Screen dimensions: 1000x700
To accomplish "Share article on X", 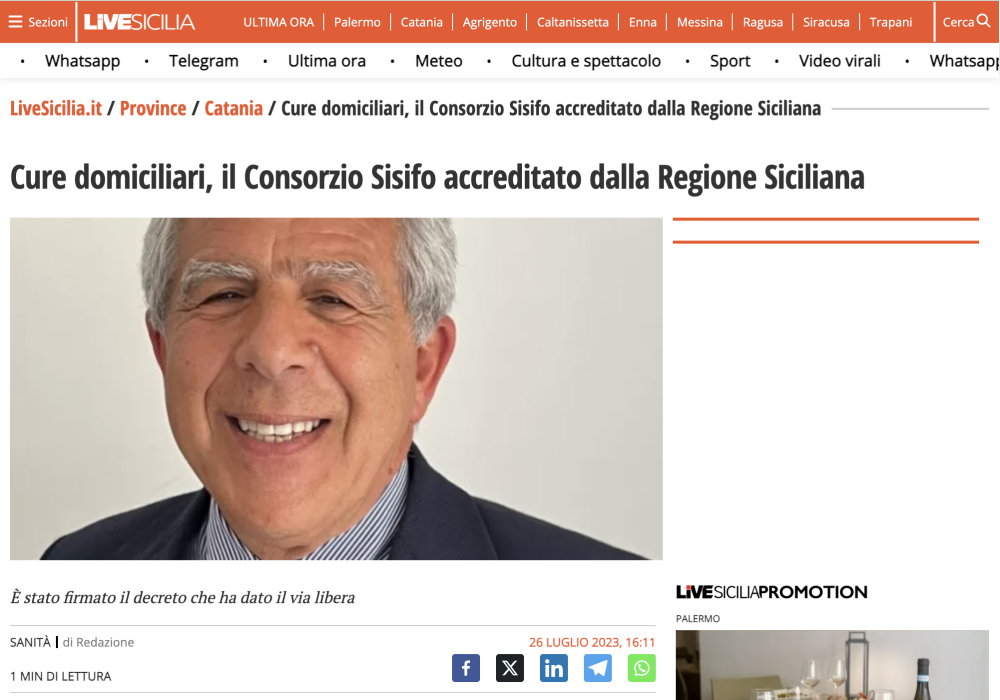I will [x=510, y=668].
